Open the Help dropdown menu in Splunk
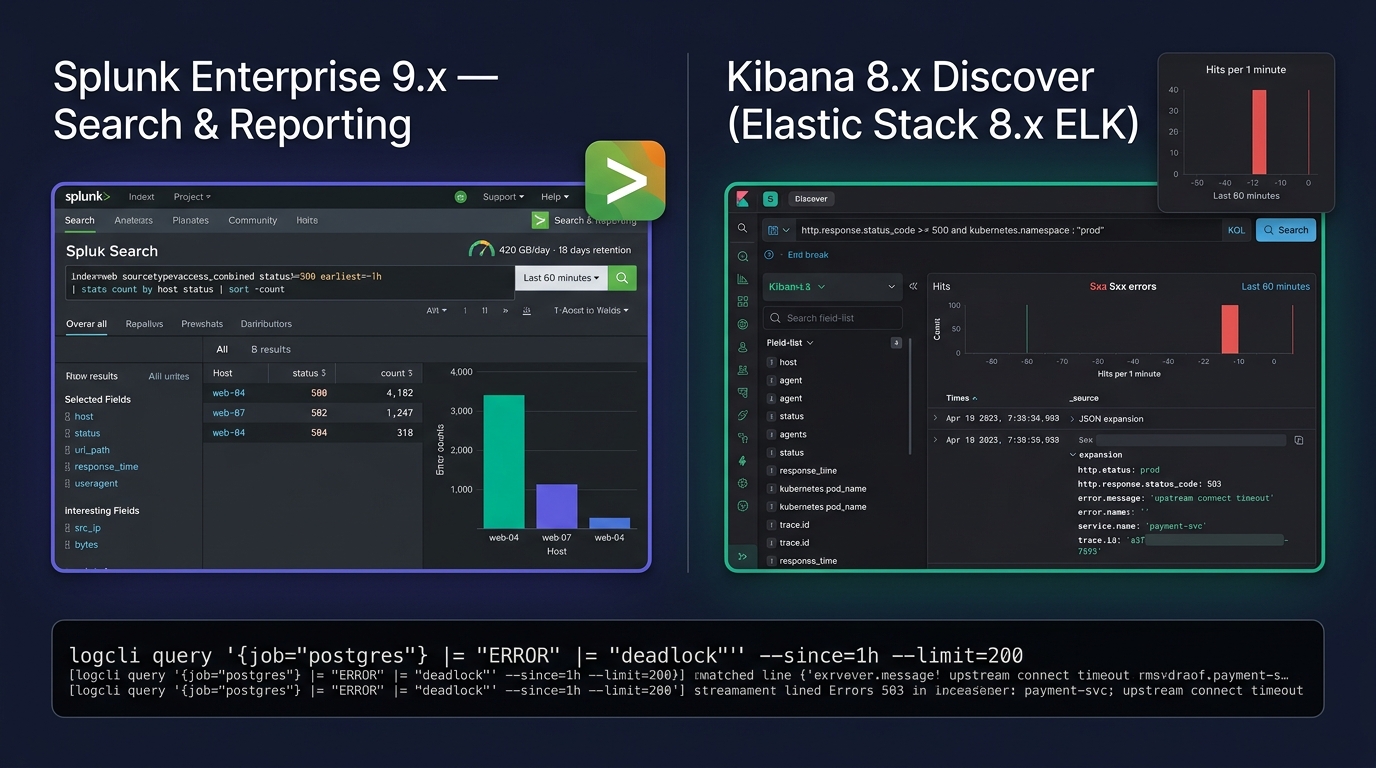Image resolution: width=1376 pixels, height=768 pixels. (555, 197)
